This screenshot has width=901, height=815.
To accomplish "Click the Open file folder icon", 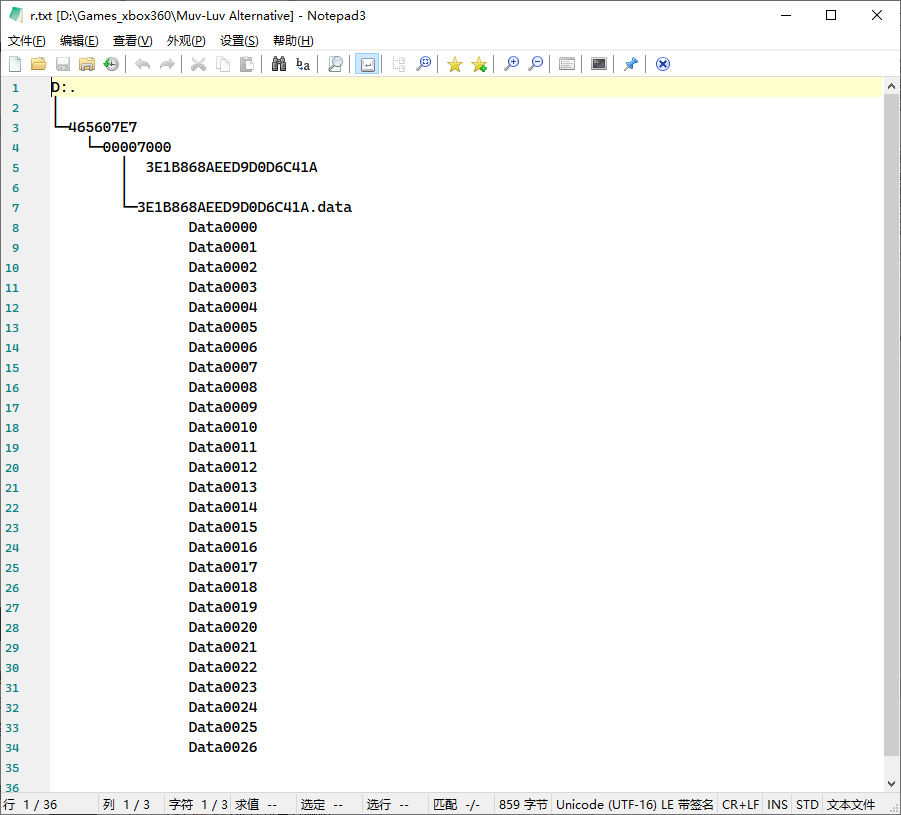I will tap(38, 64).
